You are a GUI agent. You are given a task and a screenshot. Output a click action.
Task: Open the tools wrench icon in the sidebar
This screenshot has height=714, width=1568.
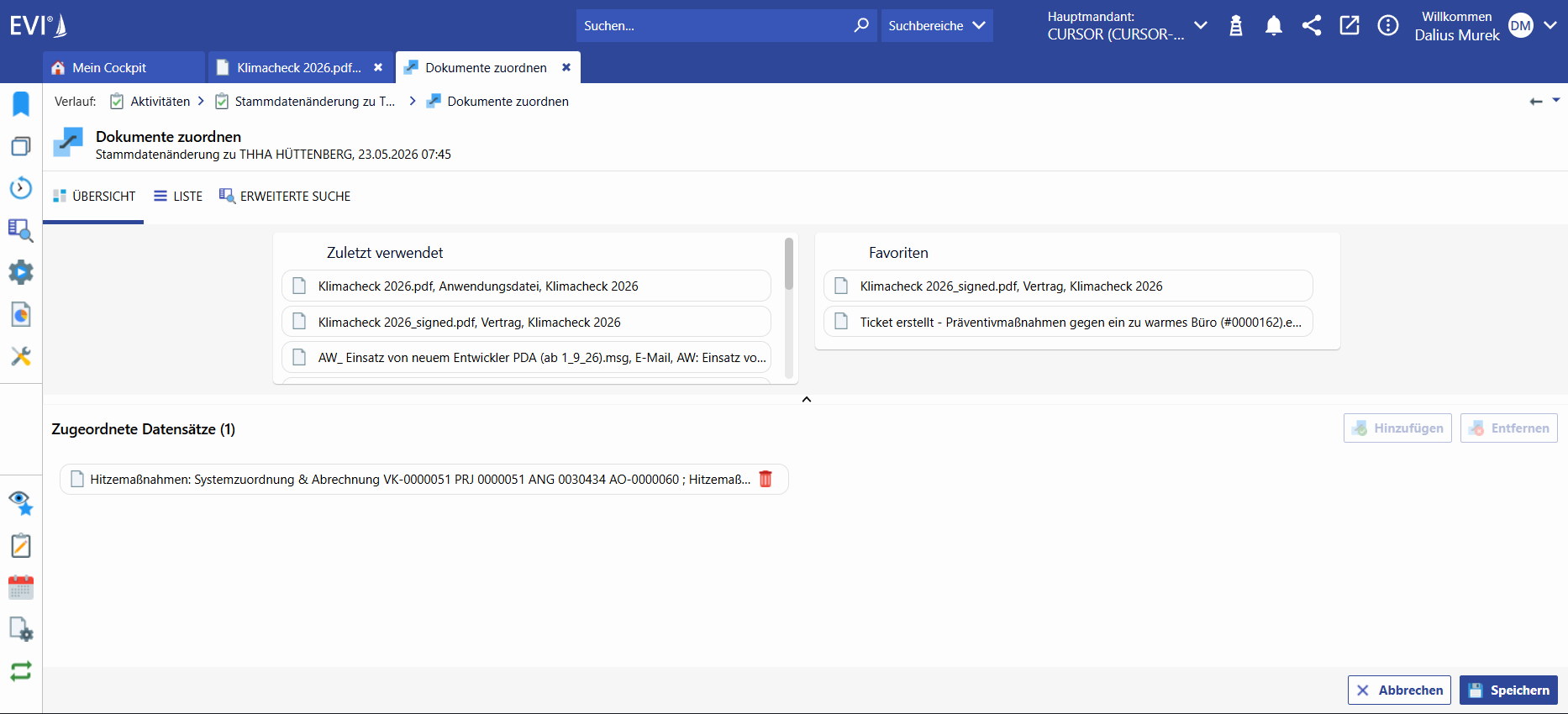click(21, 356)
